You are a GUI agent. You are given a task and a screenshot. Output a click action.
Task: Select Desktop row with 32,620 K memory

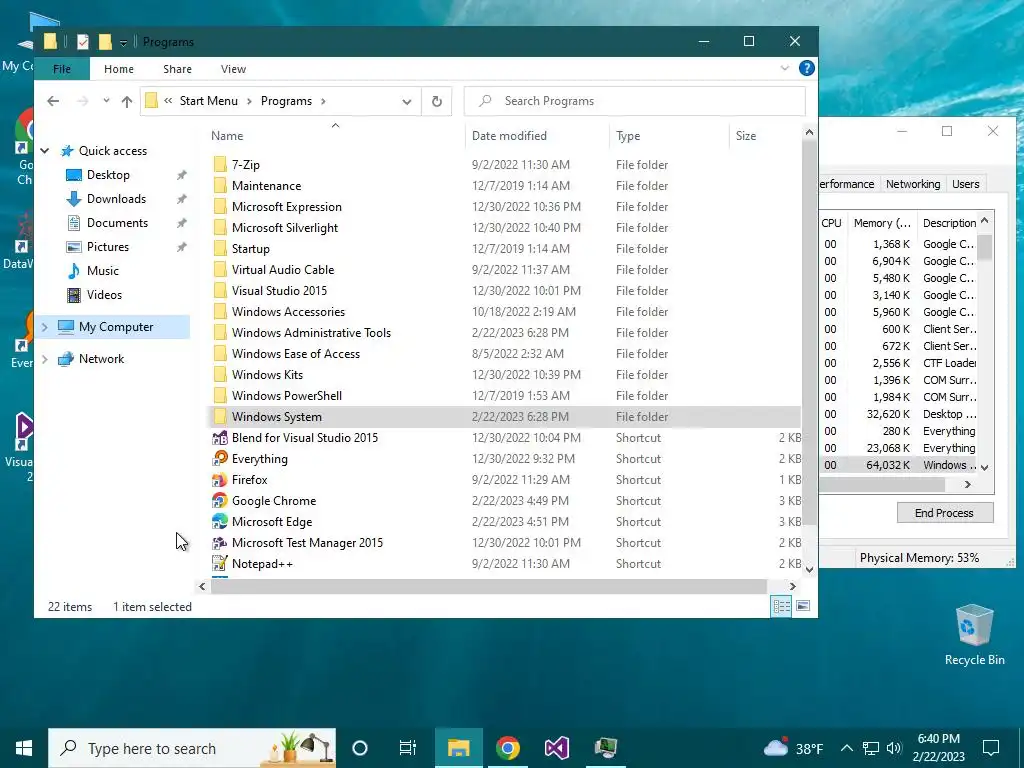(899, 414)
